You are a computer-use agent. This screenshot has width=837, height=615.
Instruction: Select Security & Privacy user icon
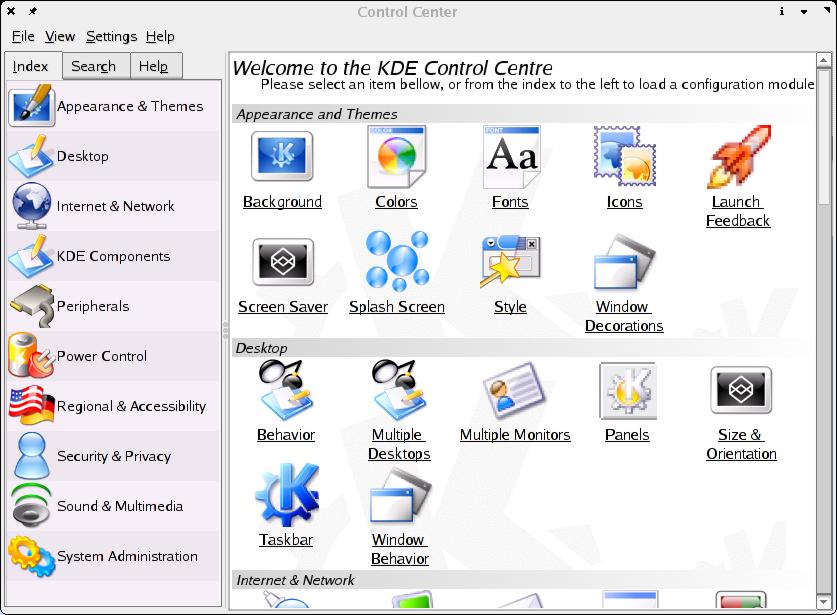pyautogui.click(x=32, y=456)
